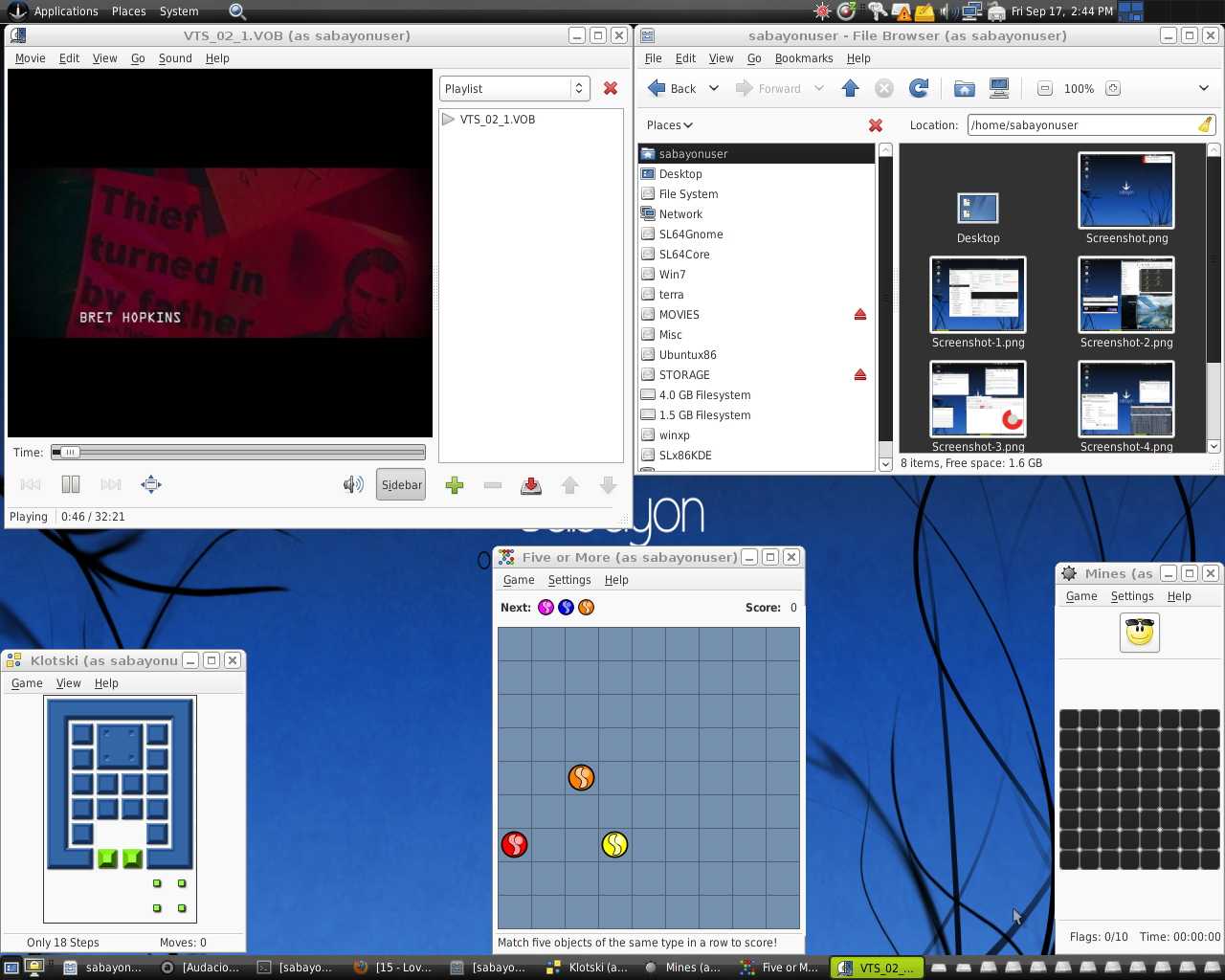This screenshot has height=980, width=1225.
Task: Click the Mines smiley face button
Action: point(1140,633)
